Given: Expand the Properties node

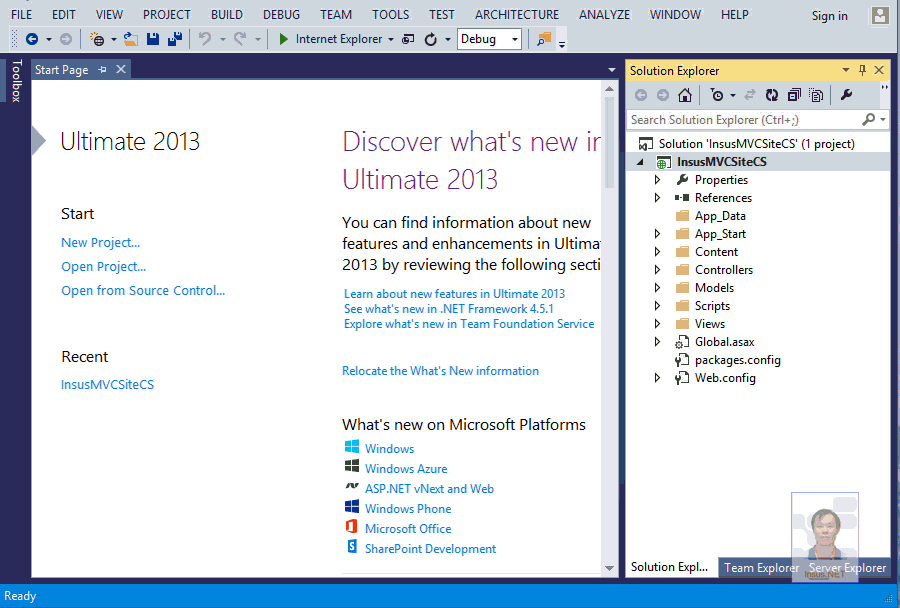Looking at the screenshot, I should coord(657,180).
